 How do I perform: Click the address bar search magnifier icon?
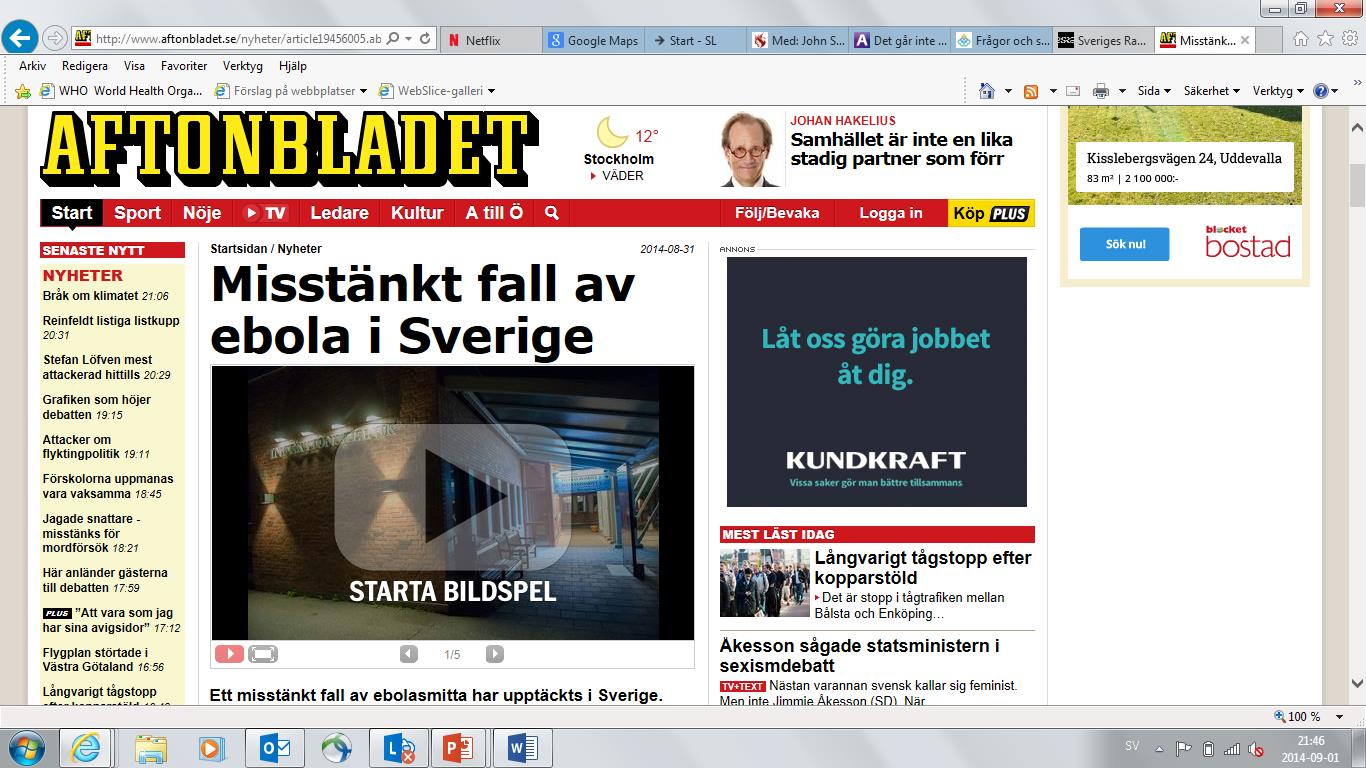coord(392,39)
